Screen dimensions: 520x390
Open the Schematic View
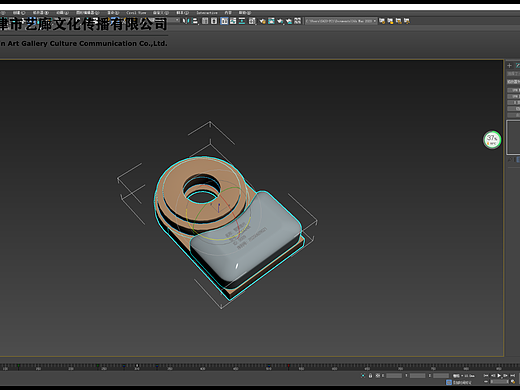pos(242,21)
